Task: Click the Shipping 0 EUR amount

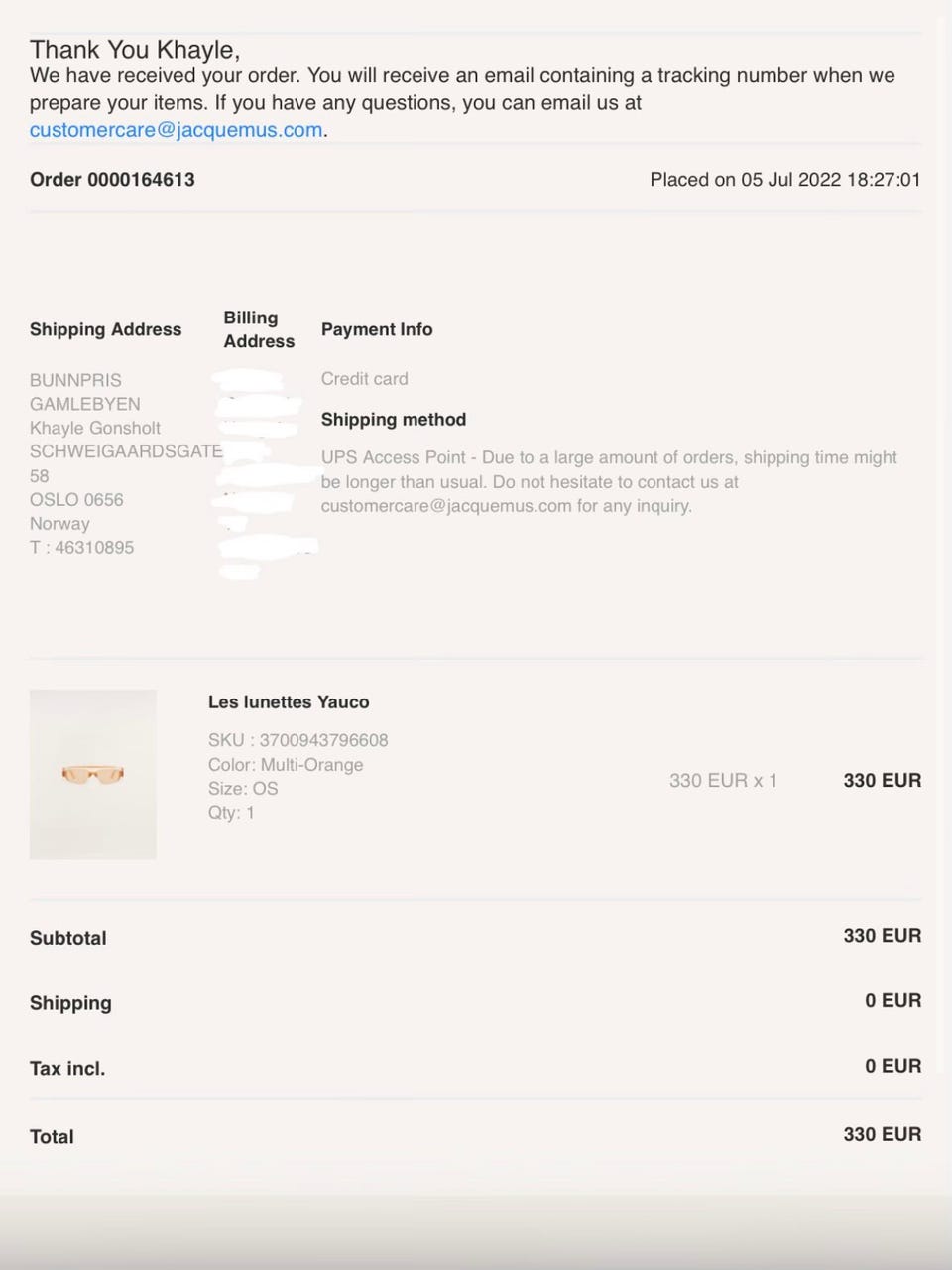Action: click(892, 1000)
